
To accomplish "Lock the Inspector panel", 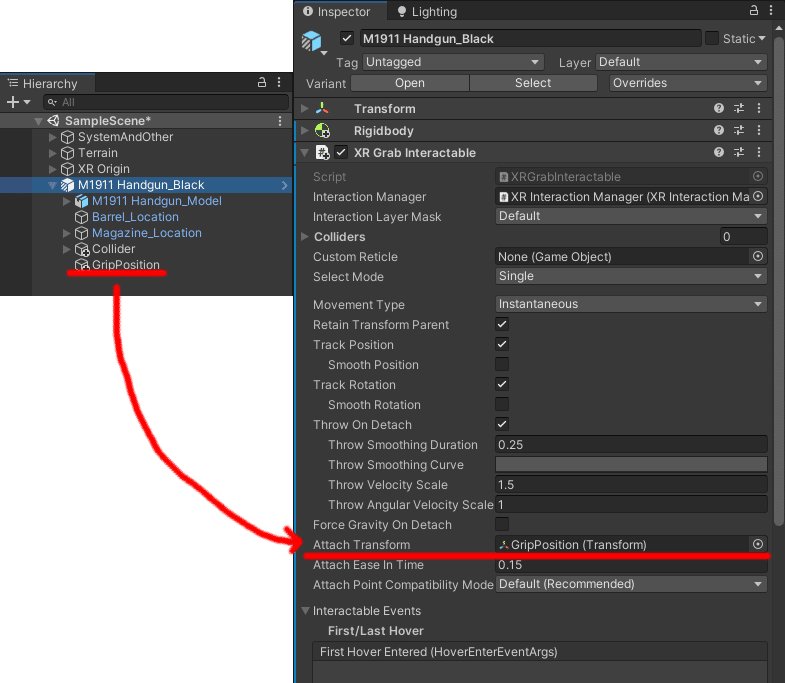I will pos(753,10).
